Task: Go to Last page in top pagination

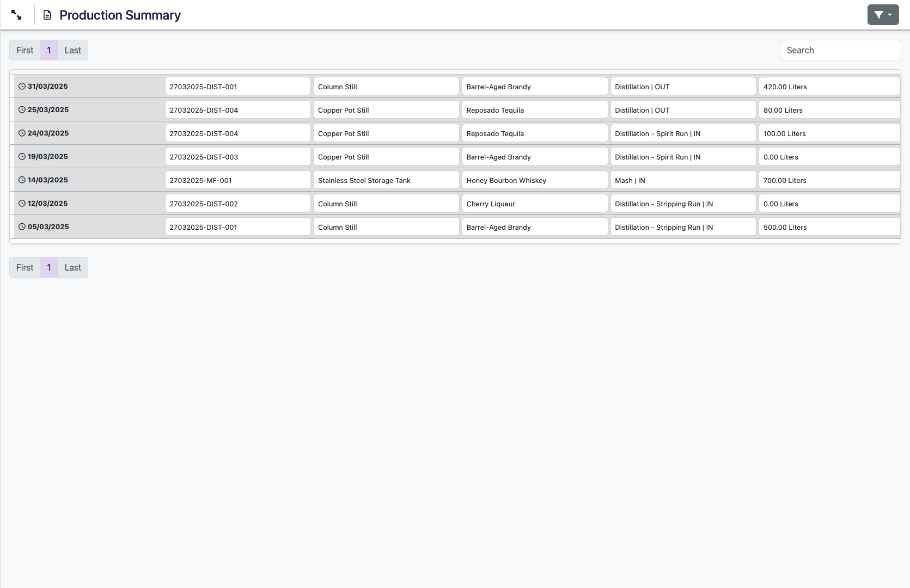Action: (x=73, y=50)
